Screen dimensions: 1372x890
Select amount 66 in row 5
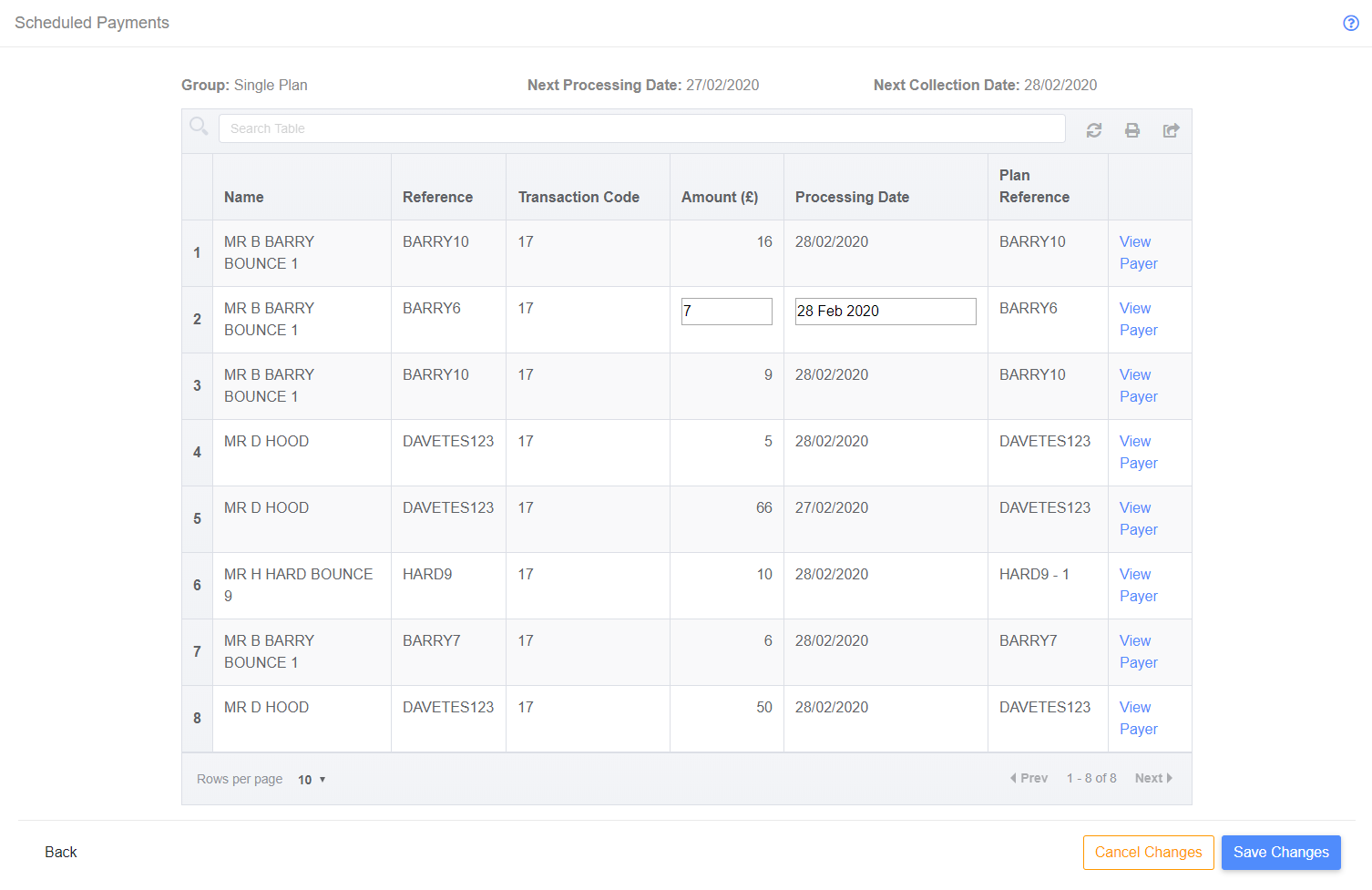[x=764, y=507]
